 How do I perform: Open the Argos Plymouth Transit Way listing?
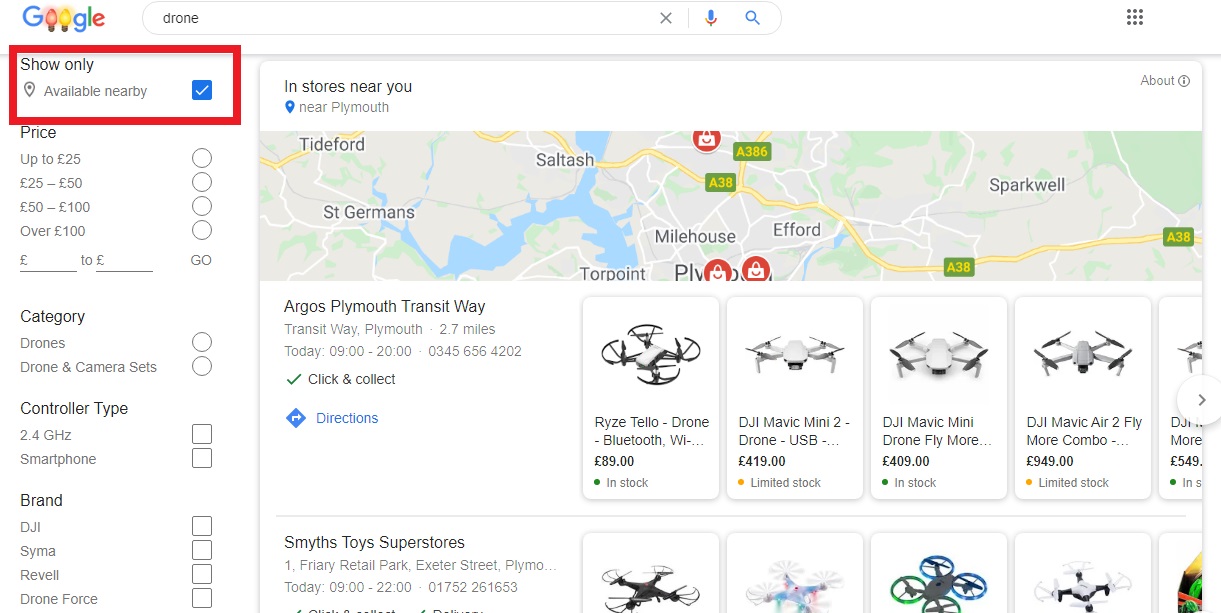pos(384,306)
